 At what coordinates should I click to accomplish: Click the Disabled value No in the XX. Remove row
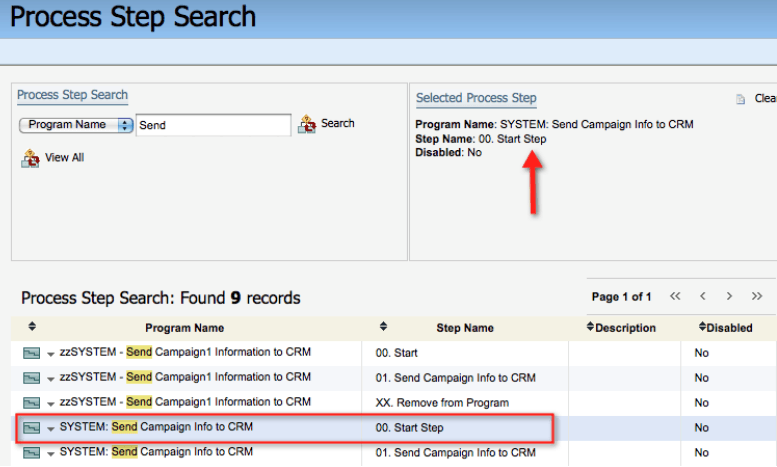(x=702, y=403)
